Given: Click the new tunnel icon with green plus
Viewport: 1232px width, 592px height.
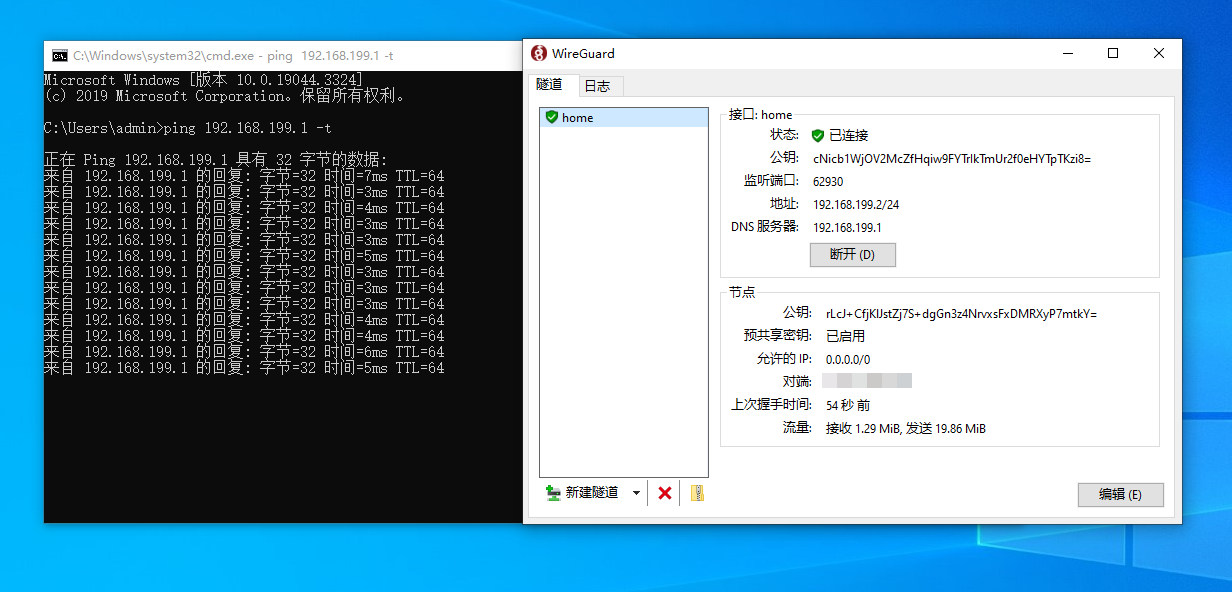Looking at the screenshot, I should [x=553, y=493].
